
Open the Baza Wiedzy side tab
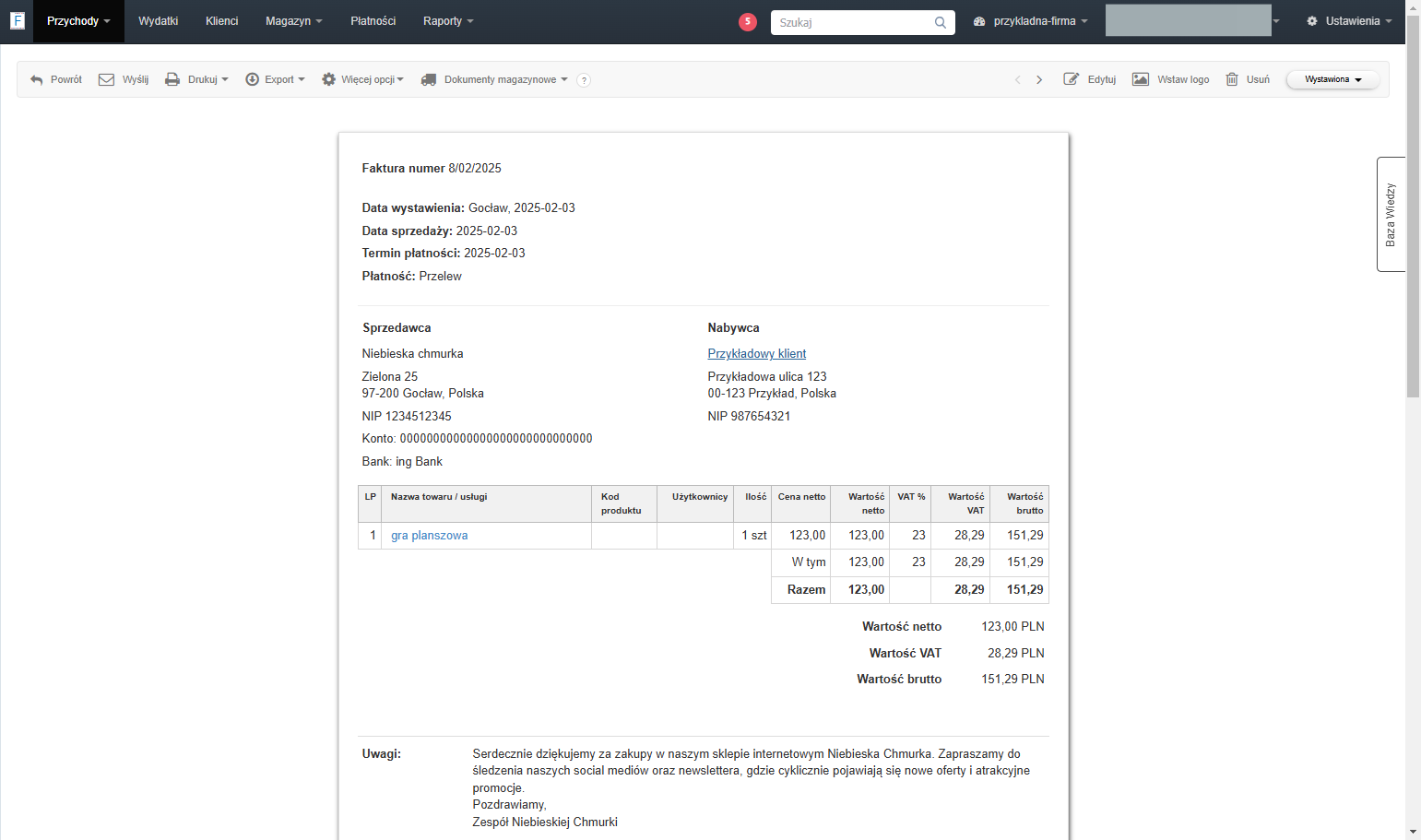click(1391, 215)
